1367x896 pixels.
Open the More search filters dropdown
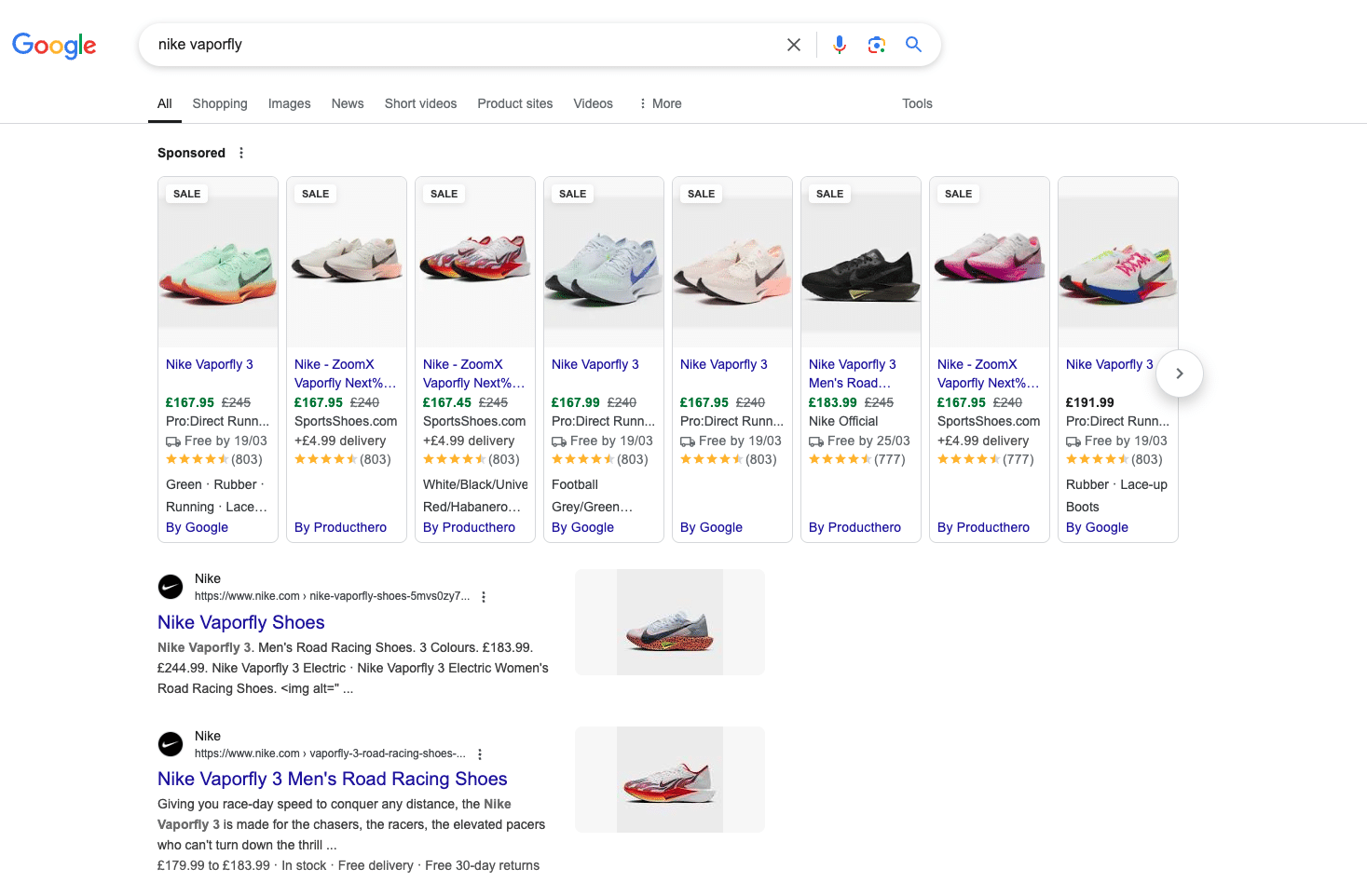660,103
